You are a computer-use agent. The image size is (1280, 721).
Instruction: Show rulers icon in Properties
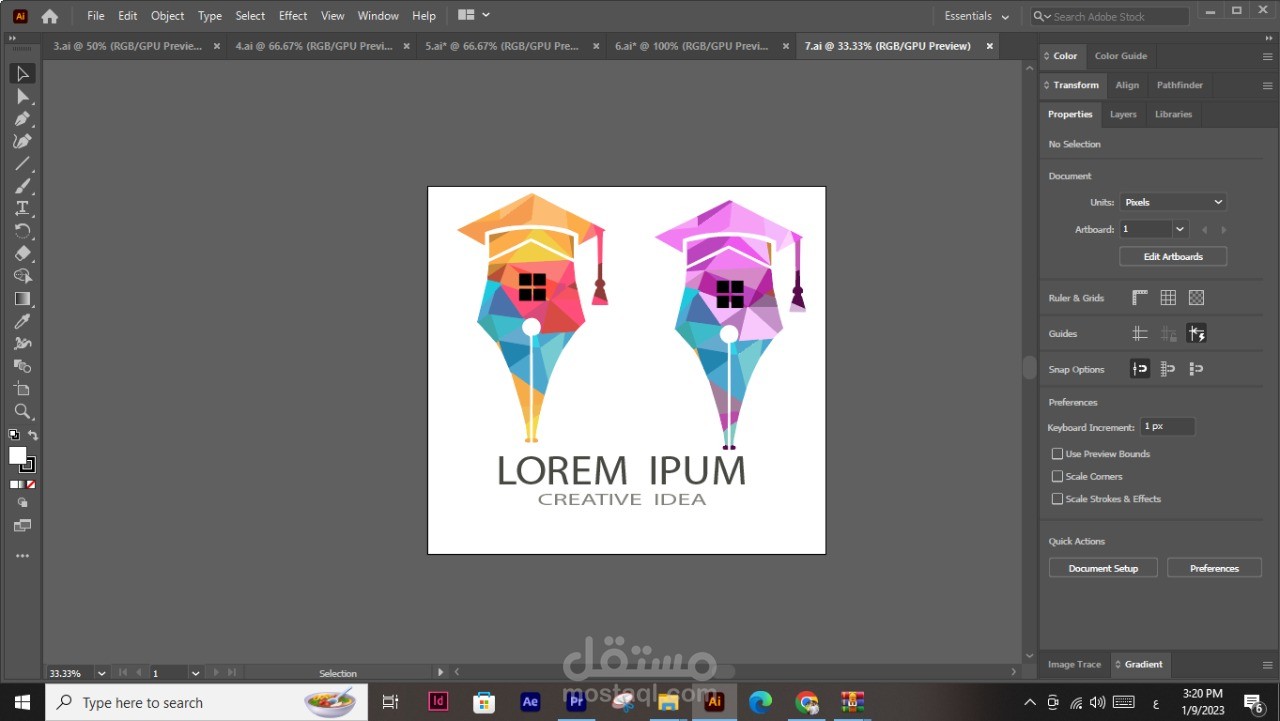pyautogui.click(x=1139, y=298)
